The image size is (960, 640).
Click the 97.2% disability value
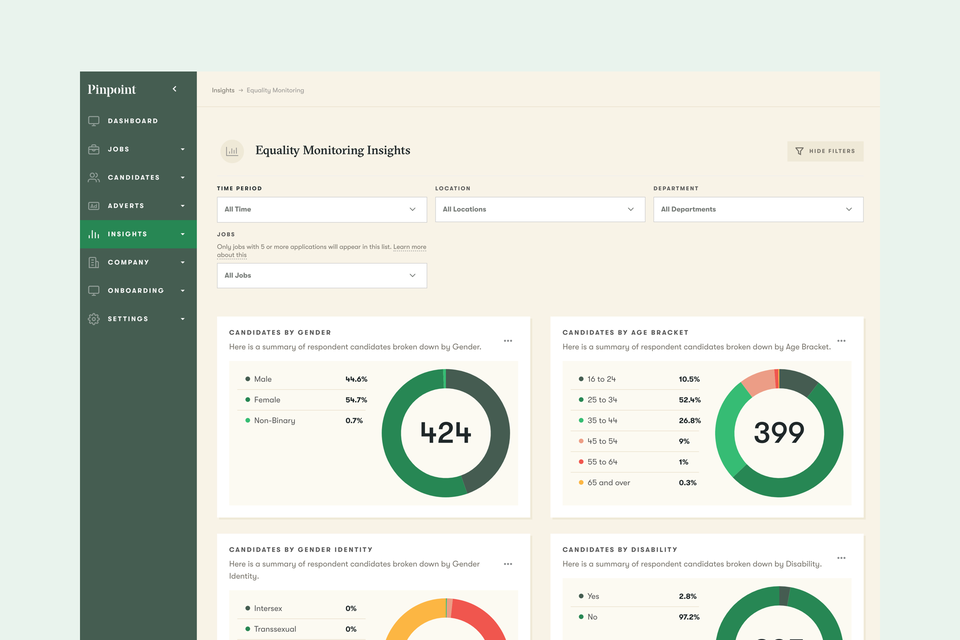click(689, 617)
